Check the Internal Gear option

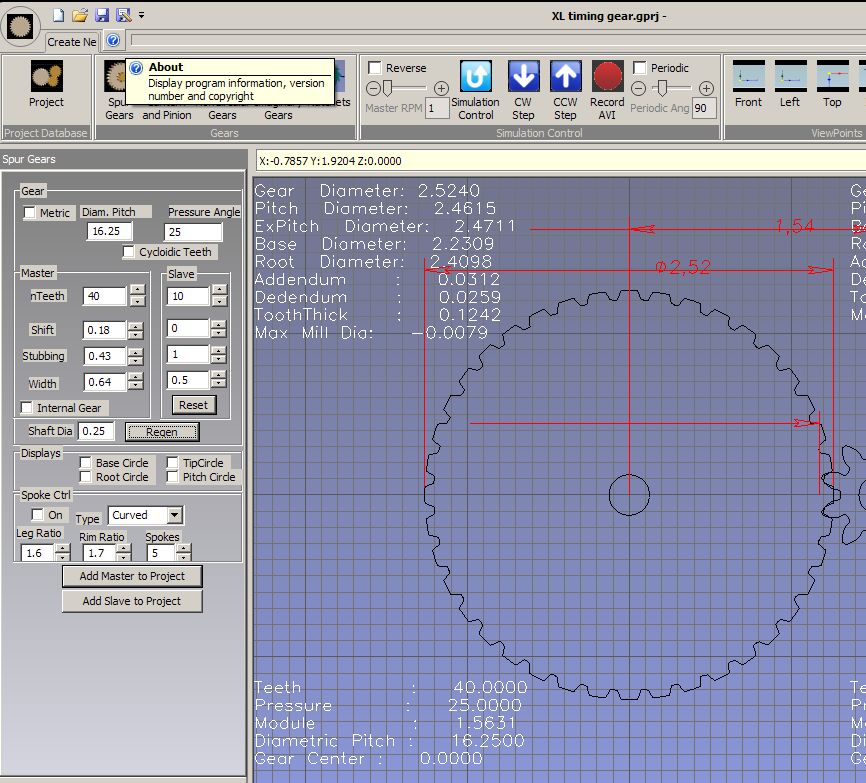pyautogui.click(x=27, y=408)
